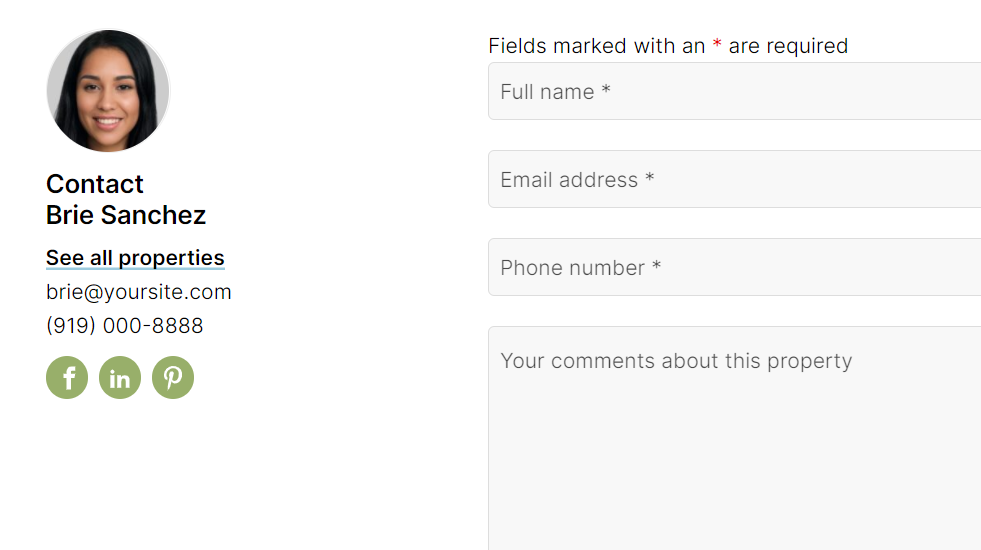Screen dimensions: 981x550
Task: Click the red asterisk in required notice
Action: coord(717,44)
